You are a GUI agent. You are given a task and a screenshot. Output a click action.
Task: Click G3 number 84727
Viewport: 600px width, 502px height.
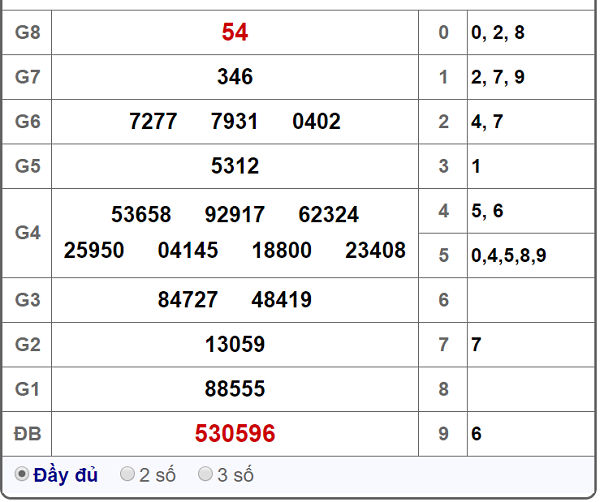[x=188, y=299]
